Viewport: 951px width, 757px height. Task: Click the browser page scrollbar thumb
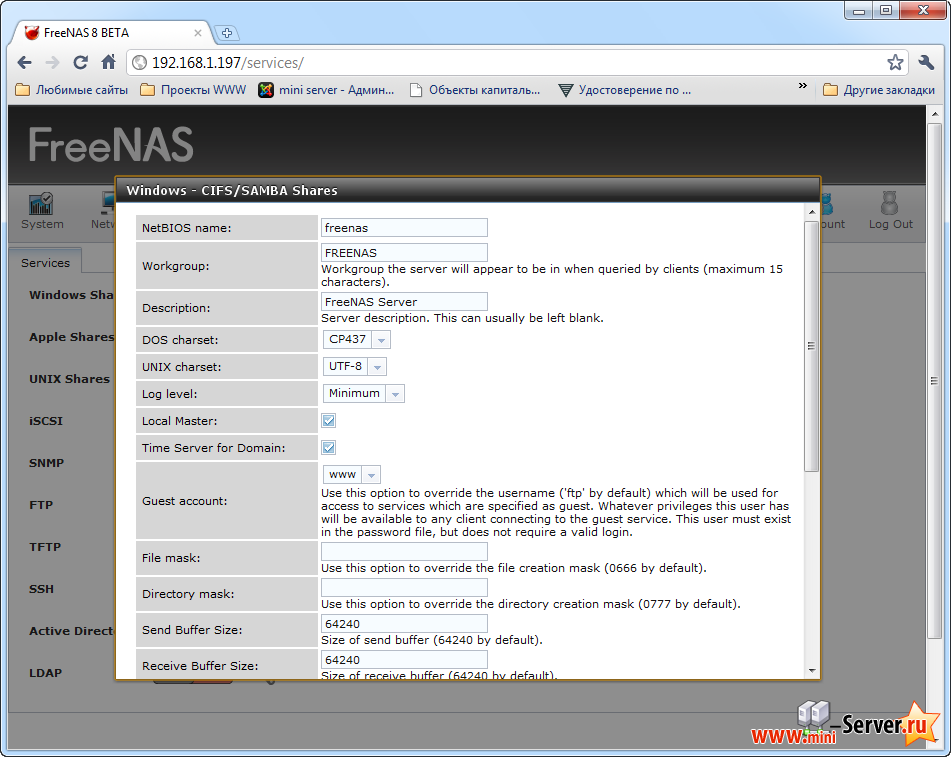(934, 381)
